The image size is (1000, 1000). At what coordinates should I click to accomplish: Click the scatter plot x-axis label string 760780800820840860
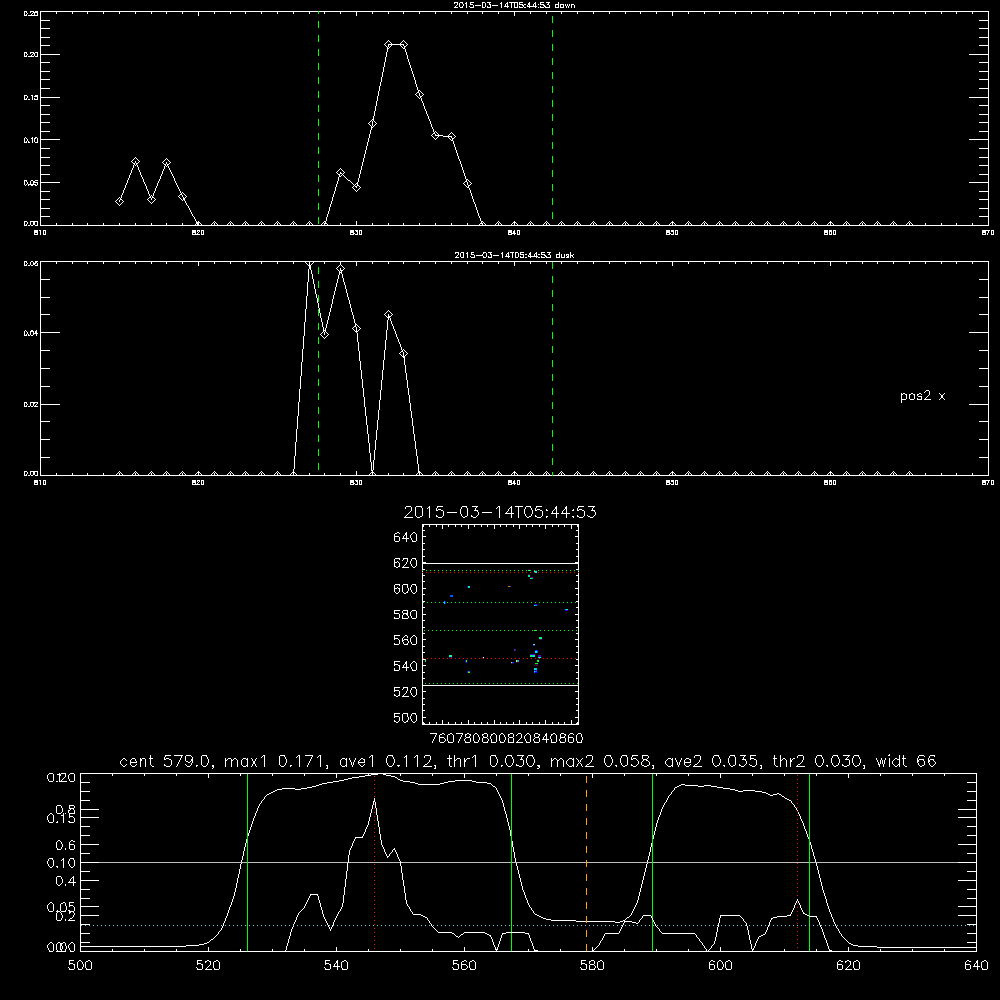506,739
